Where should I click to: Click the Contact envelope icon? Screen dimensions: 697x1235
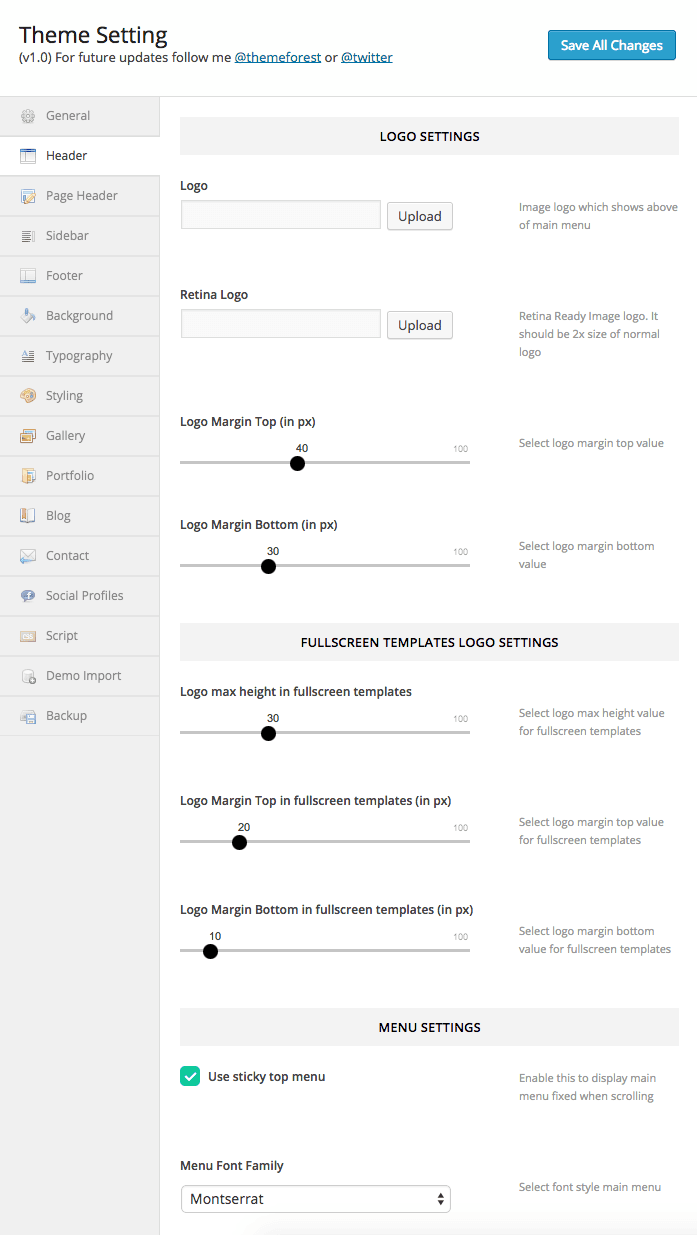pyautogui.click(x=28, y=556)
